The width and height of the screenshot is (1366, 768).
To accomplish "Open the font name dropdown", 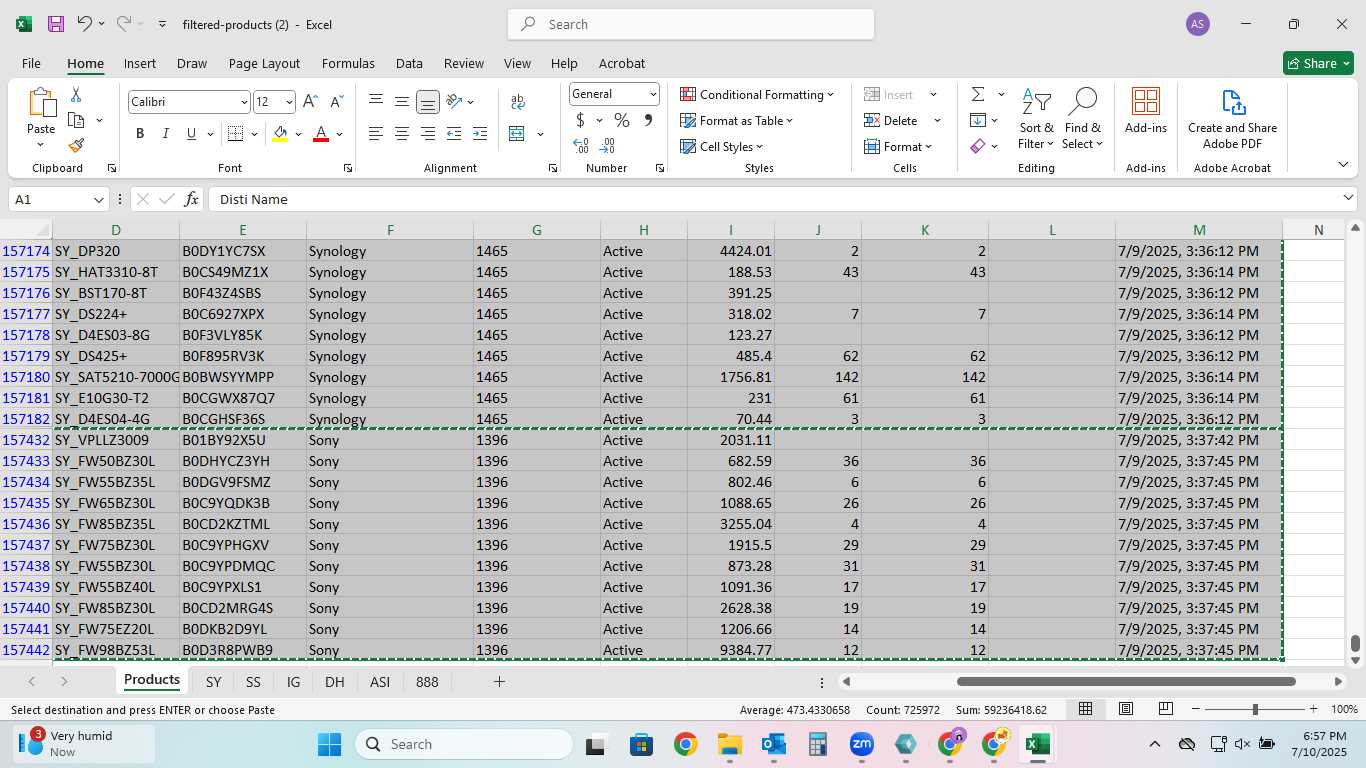I will (243, 102).
